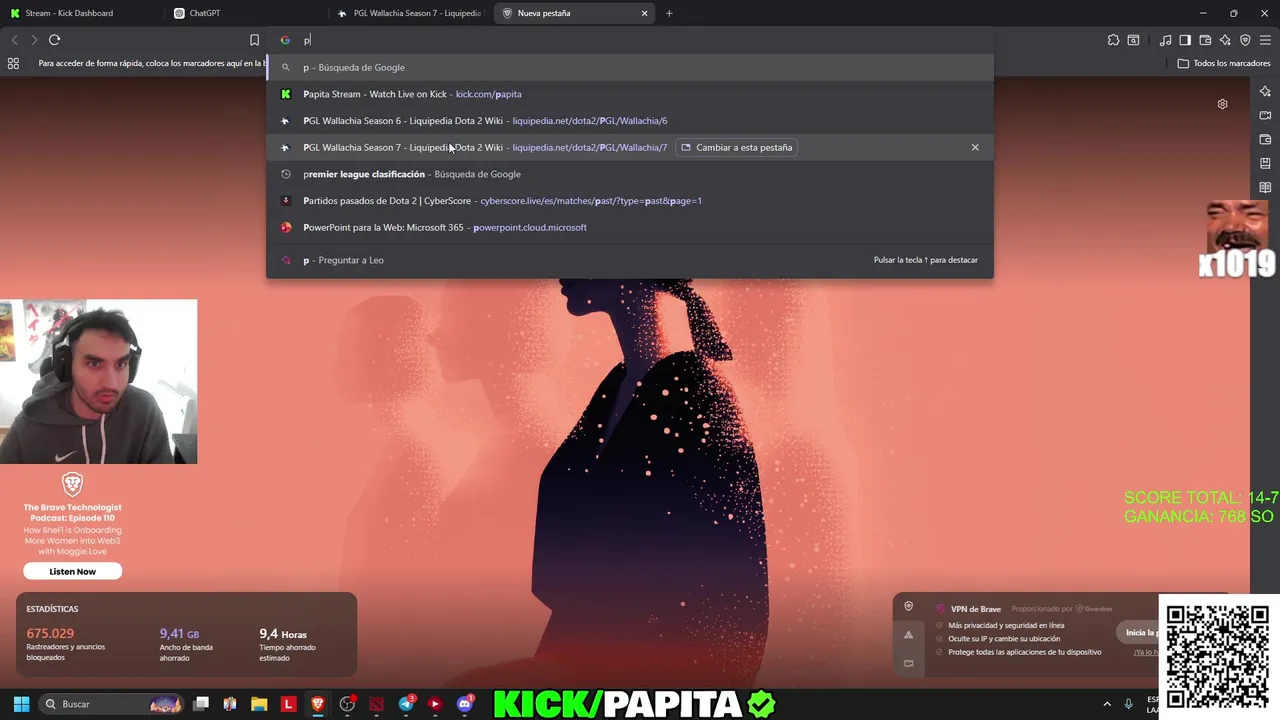Open the Brave main hamburger menu
1280x720 pixels.
coord(1265,40)
